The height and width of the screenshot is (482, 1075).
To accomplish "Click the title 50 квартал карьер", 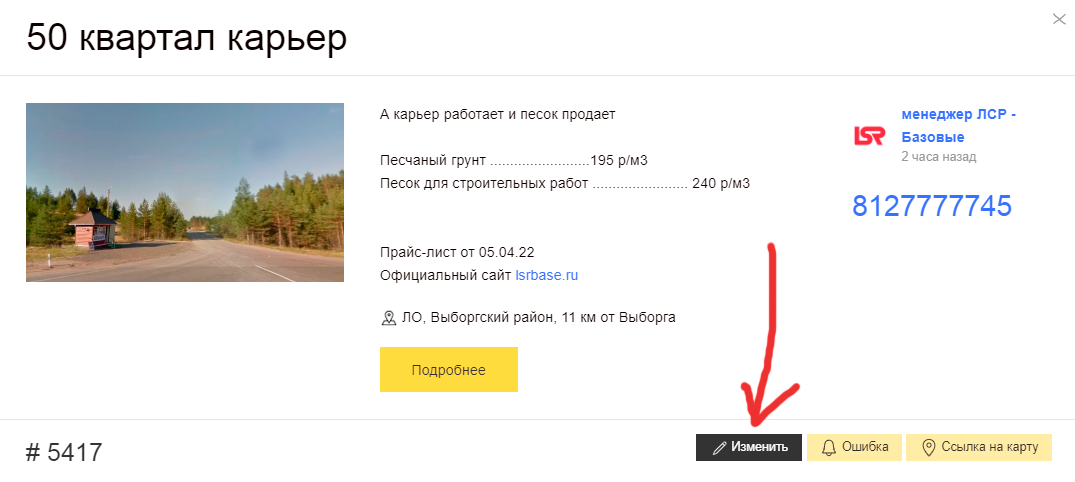I will [x=186, y=38].
